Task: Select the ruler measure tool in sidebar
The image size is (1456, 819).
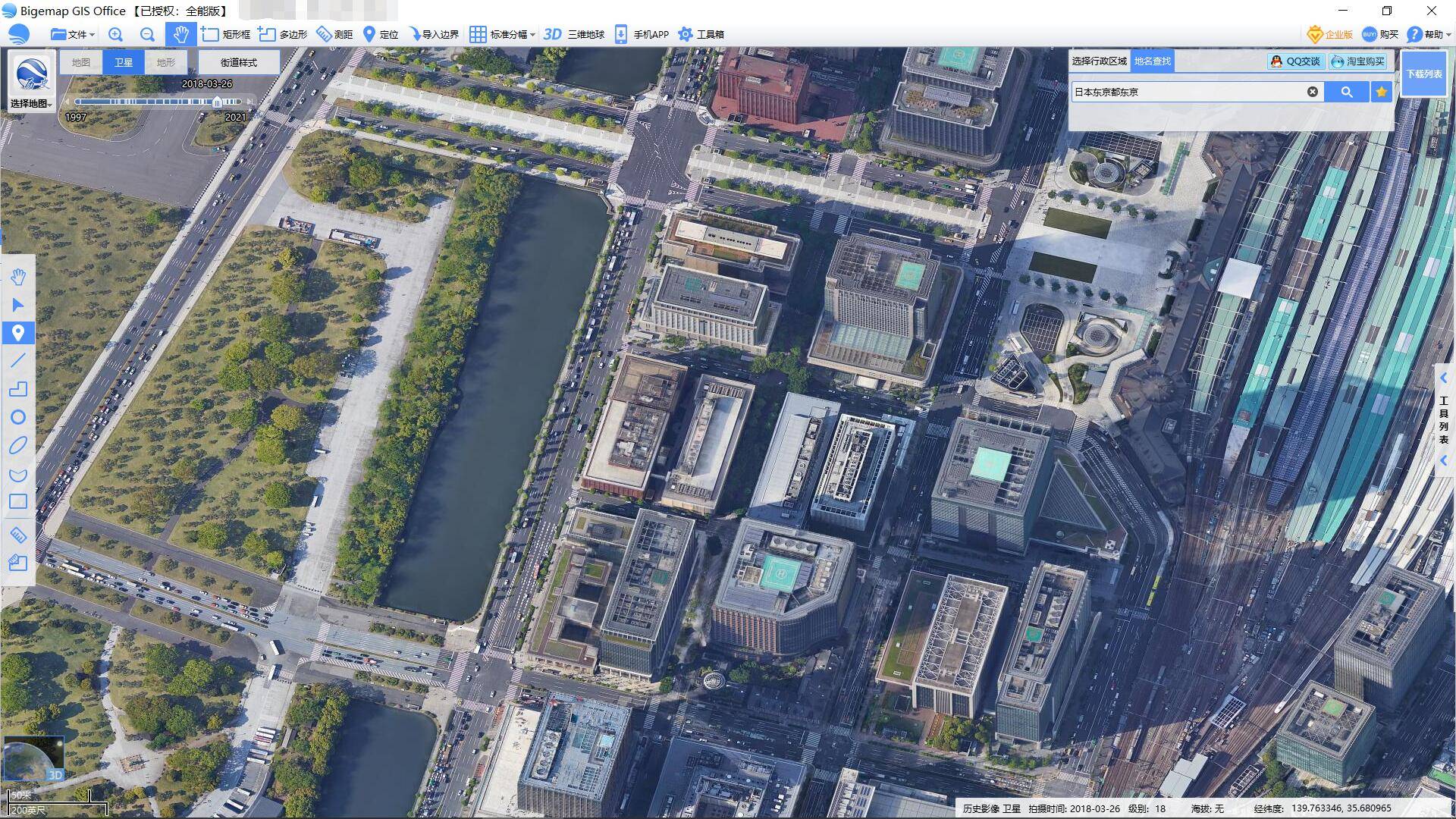Action: pyautogui.click(x=18, y=535)
